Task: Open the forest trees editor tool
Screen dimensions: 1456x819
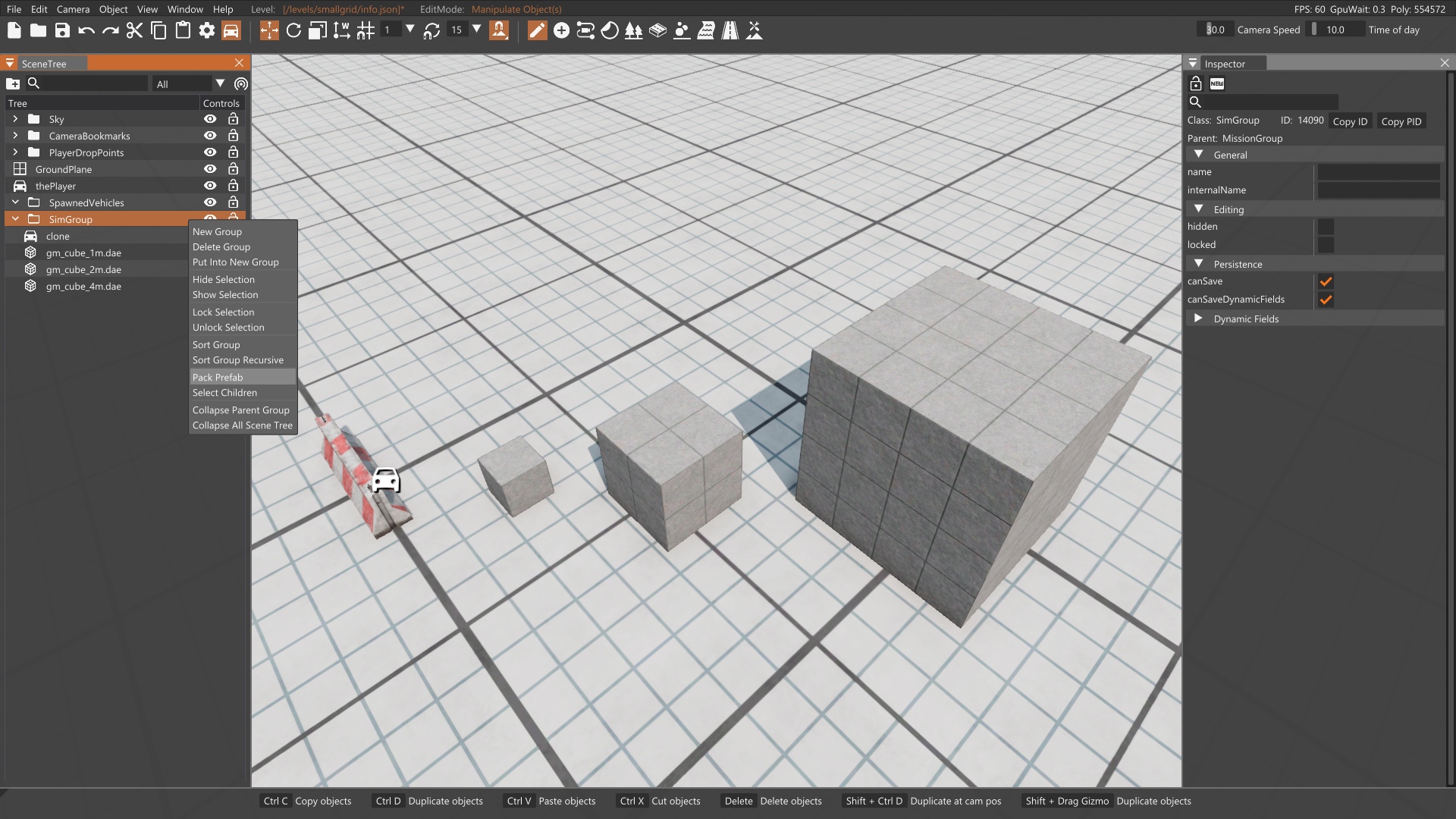Action: (634, 30)
